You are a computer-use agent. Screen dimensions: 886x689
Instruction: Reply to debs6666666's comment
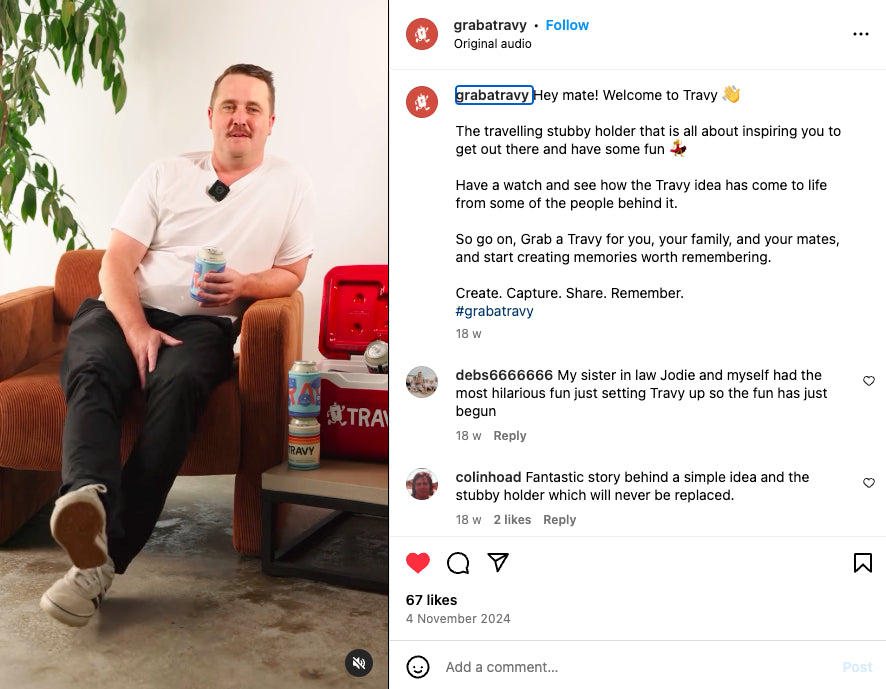click(x=510, y=436)
